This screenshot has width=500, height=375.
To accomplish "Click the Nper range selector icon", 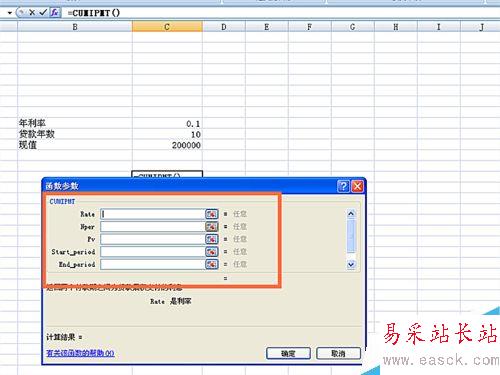I will point(212,226).
